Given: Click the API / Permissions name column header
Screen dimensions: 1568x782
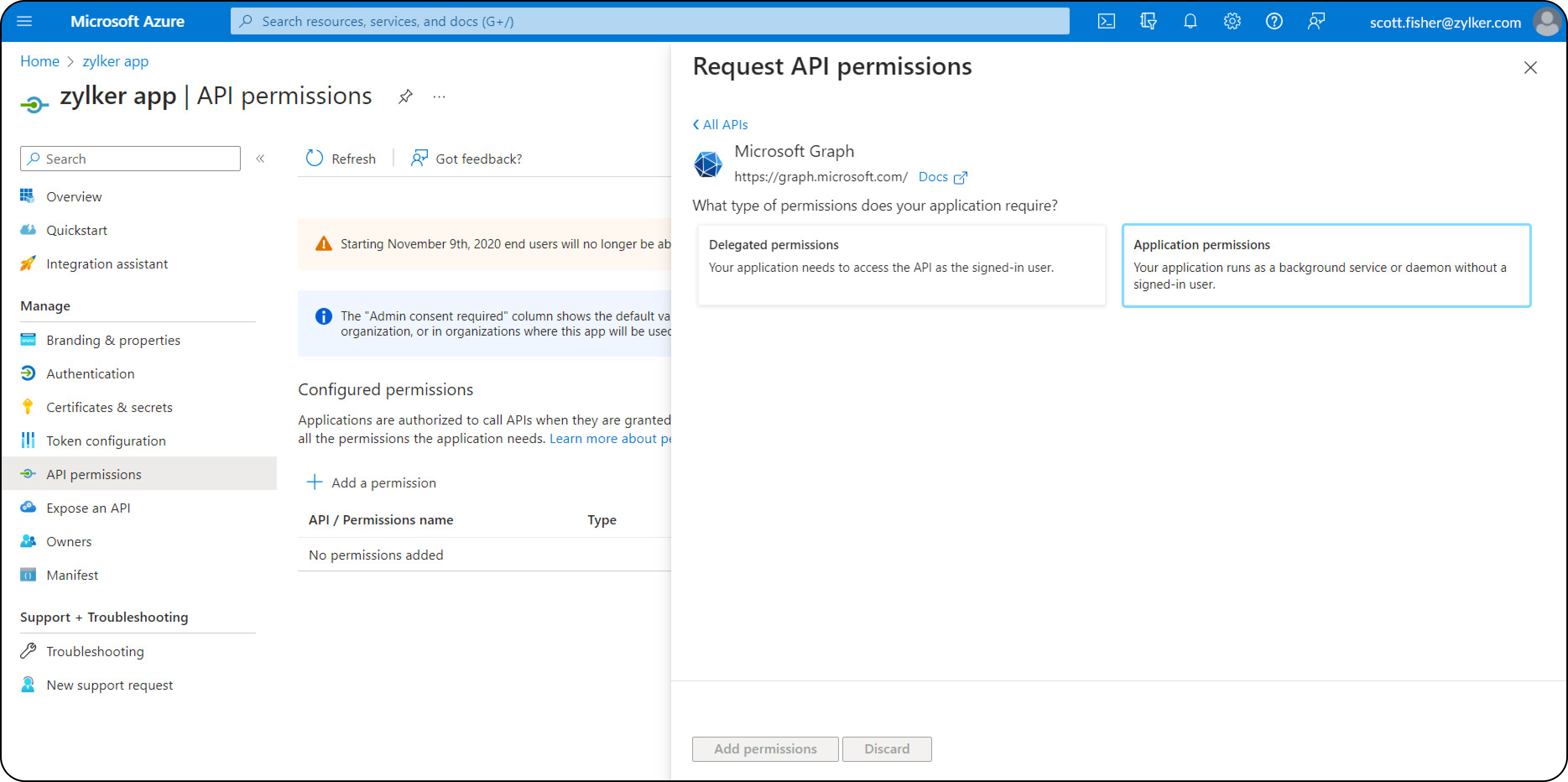Looking at the screenshot, I should [381, 520].
